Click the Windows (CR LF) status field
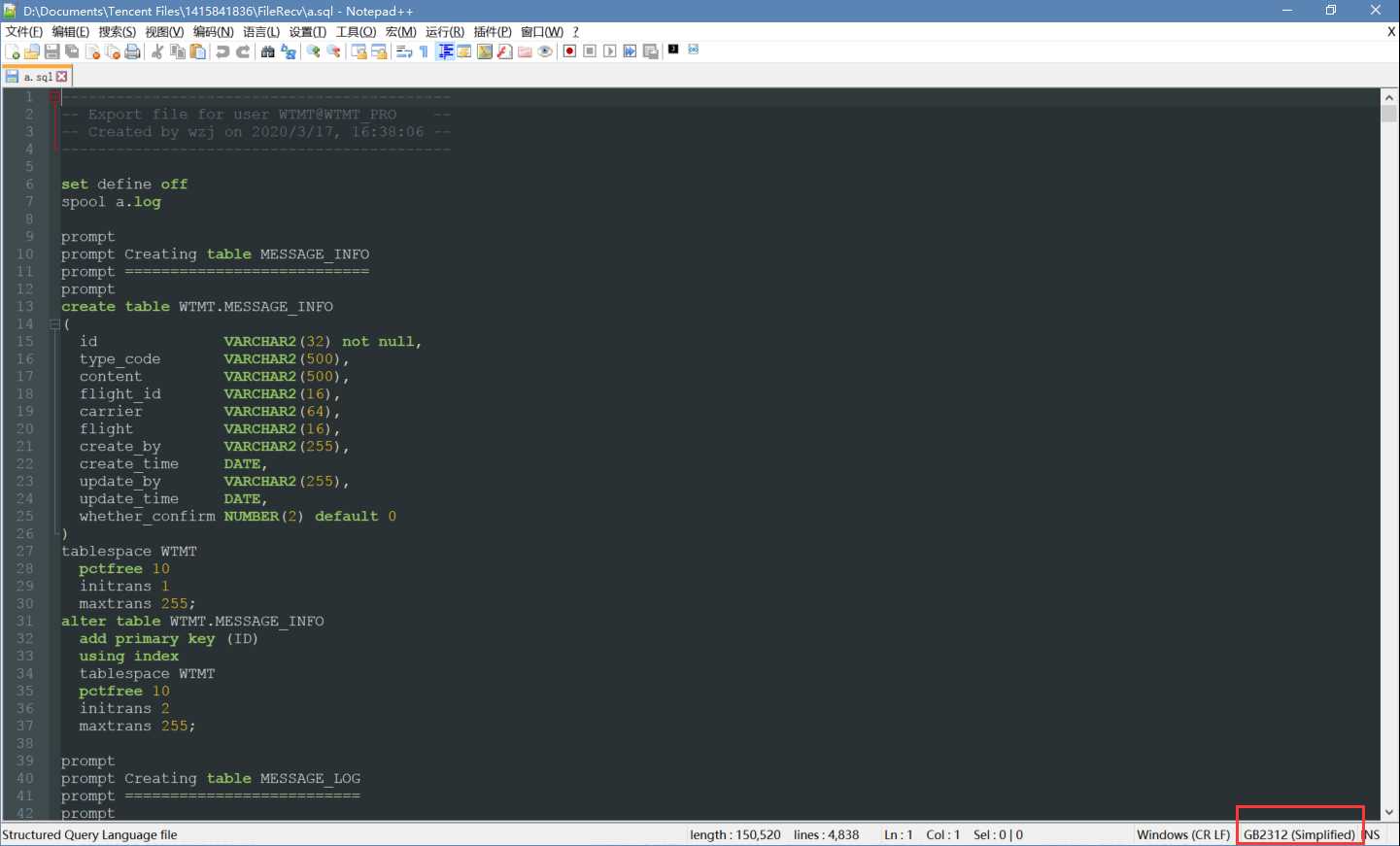Screen dimensions: 1400x846 [x=1183, y=834]
